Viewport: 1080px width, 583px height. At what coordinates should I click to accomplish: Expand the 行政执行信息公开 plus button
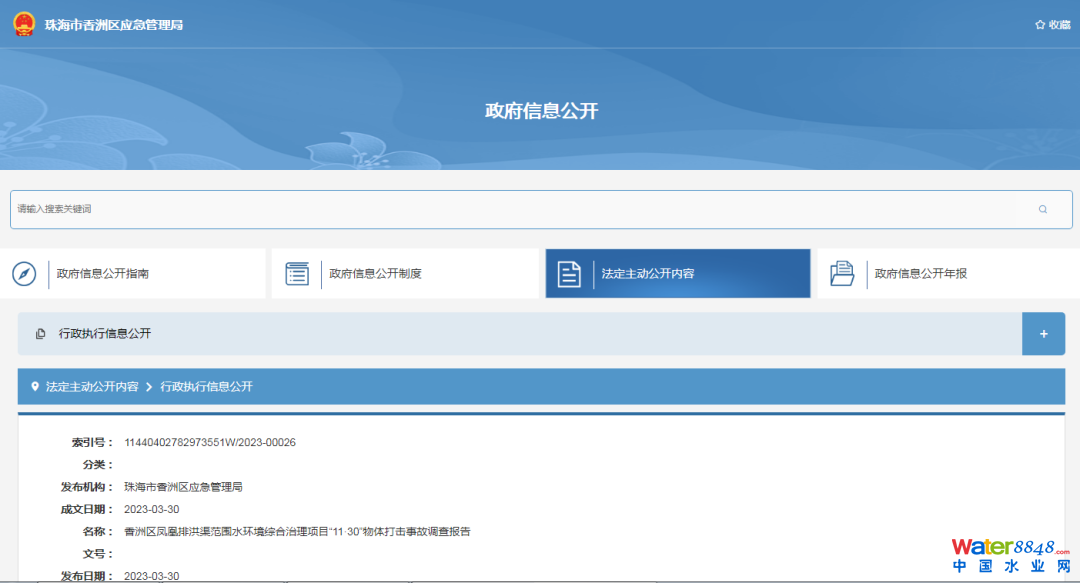1043,334
